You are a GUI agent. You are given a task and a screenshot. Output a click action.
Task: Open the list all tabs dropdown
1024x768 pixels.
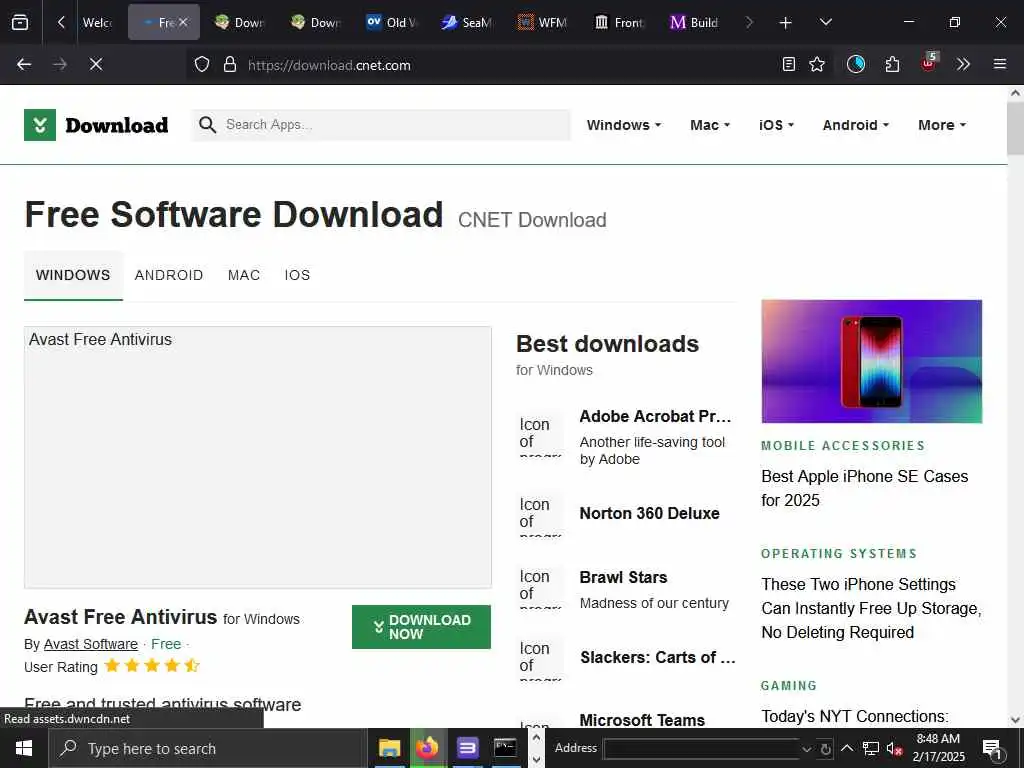825,22
